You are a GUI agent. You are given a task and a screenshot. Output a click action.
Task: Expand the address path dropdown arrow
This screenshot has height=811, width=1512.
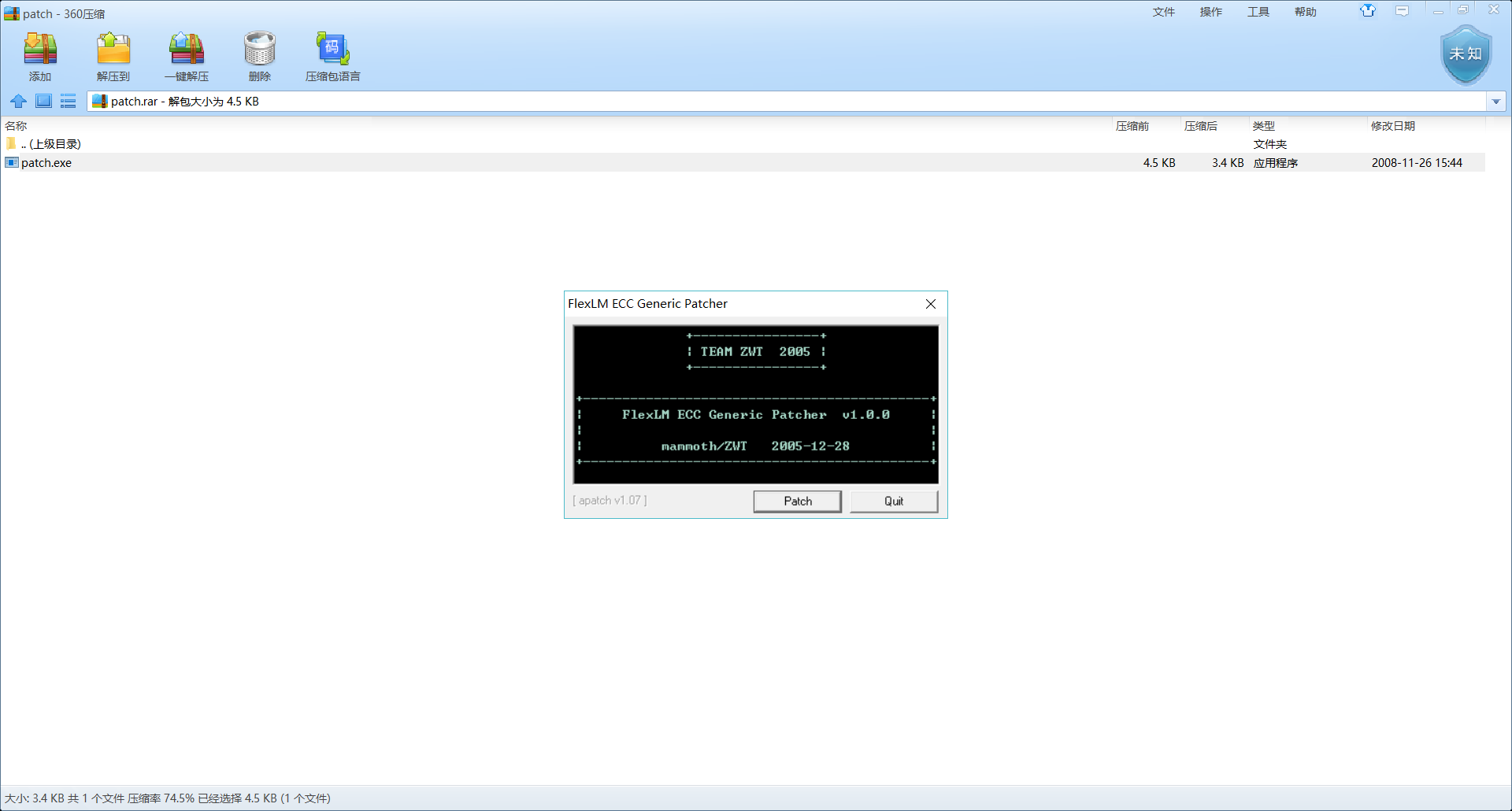coord(1496,102)
